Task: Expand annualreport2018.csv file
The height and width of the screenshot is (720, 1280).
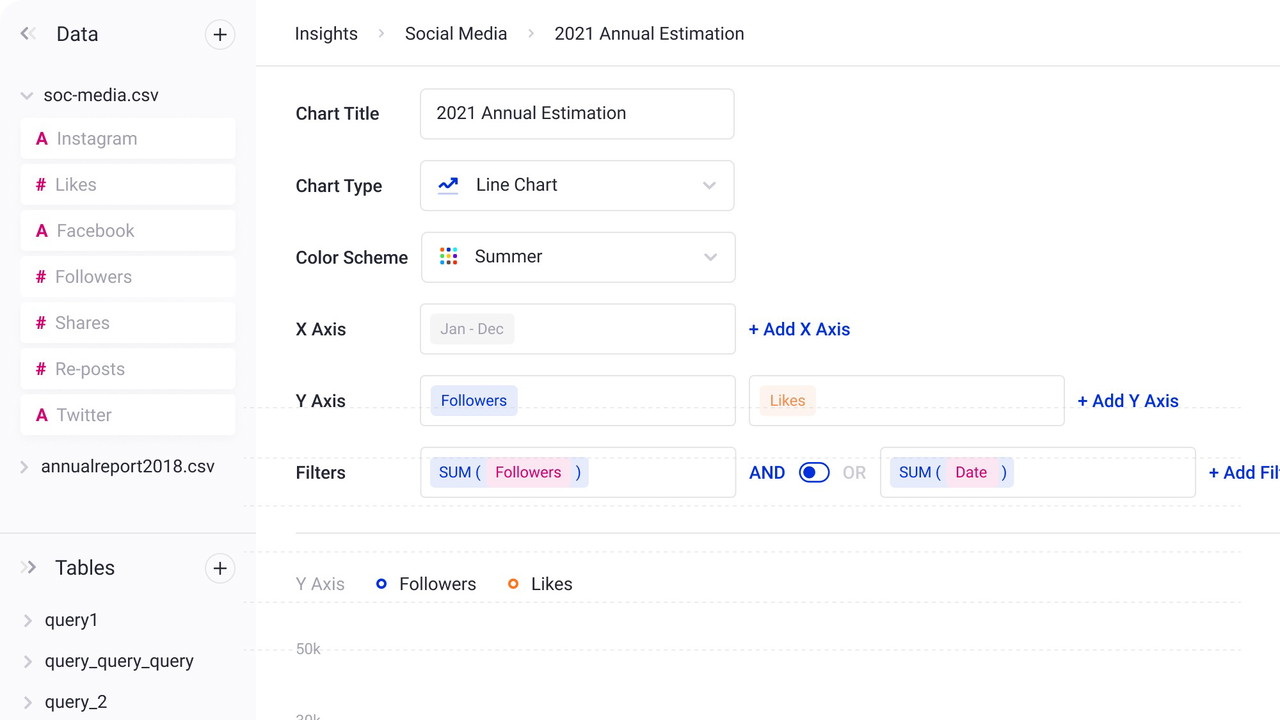Action: coord(25,467)
